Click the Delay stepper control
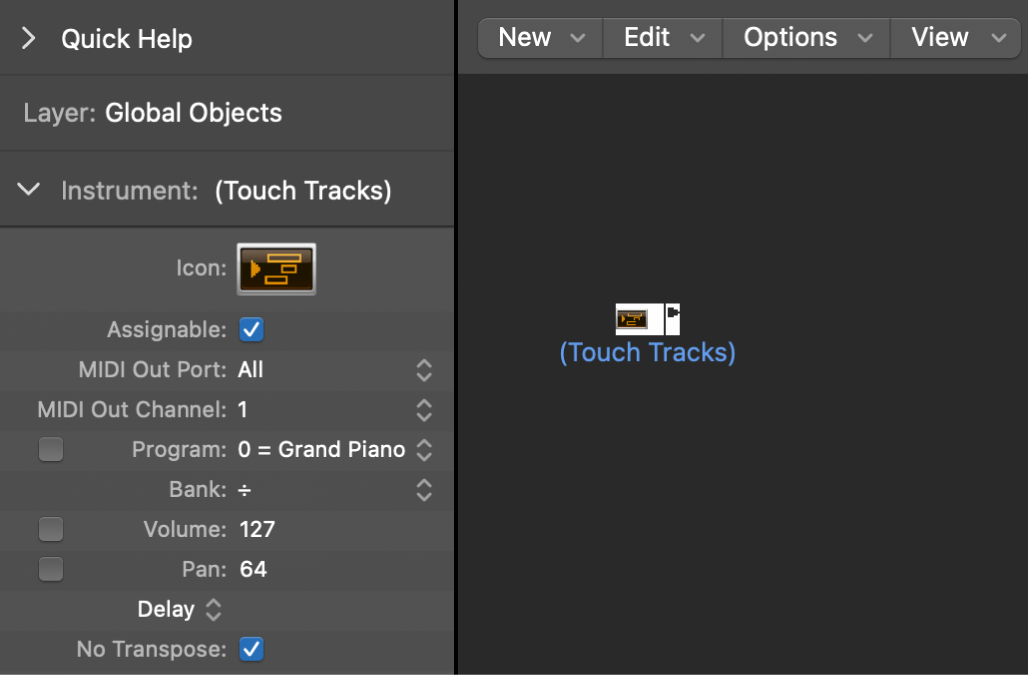The width and height of the screenshot is (1029, 676). tap(213, 609)
